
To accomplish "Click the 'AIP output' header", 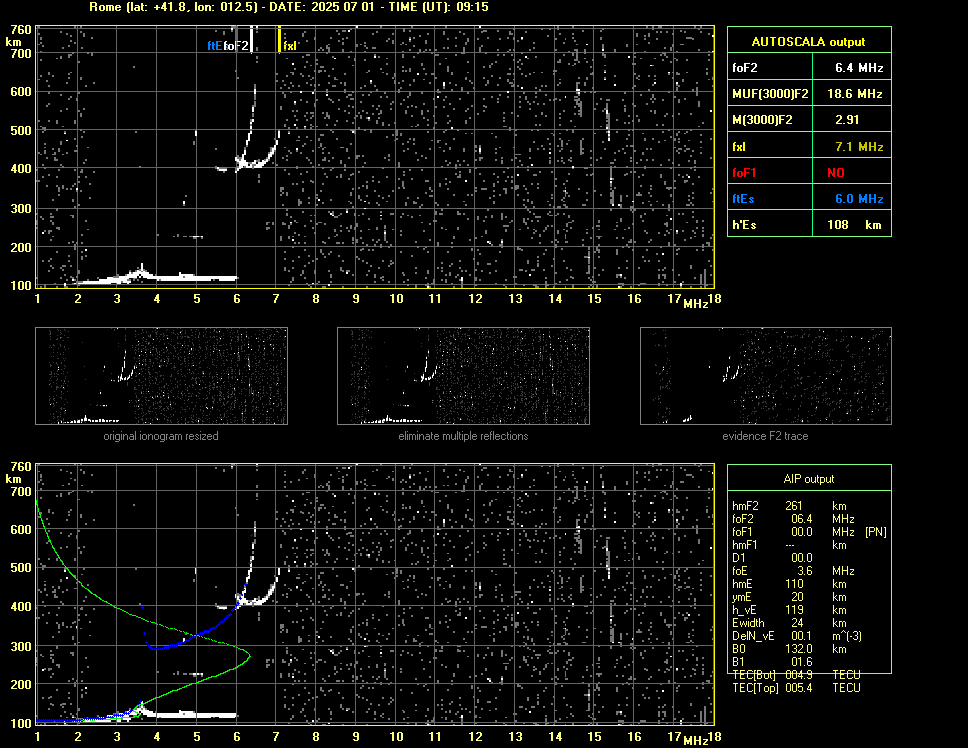I will [x=809, y=479].
